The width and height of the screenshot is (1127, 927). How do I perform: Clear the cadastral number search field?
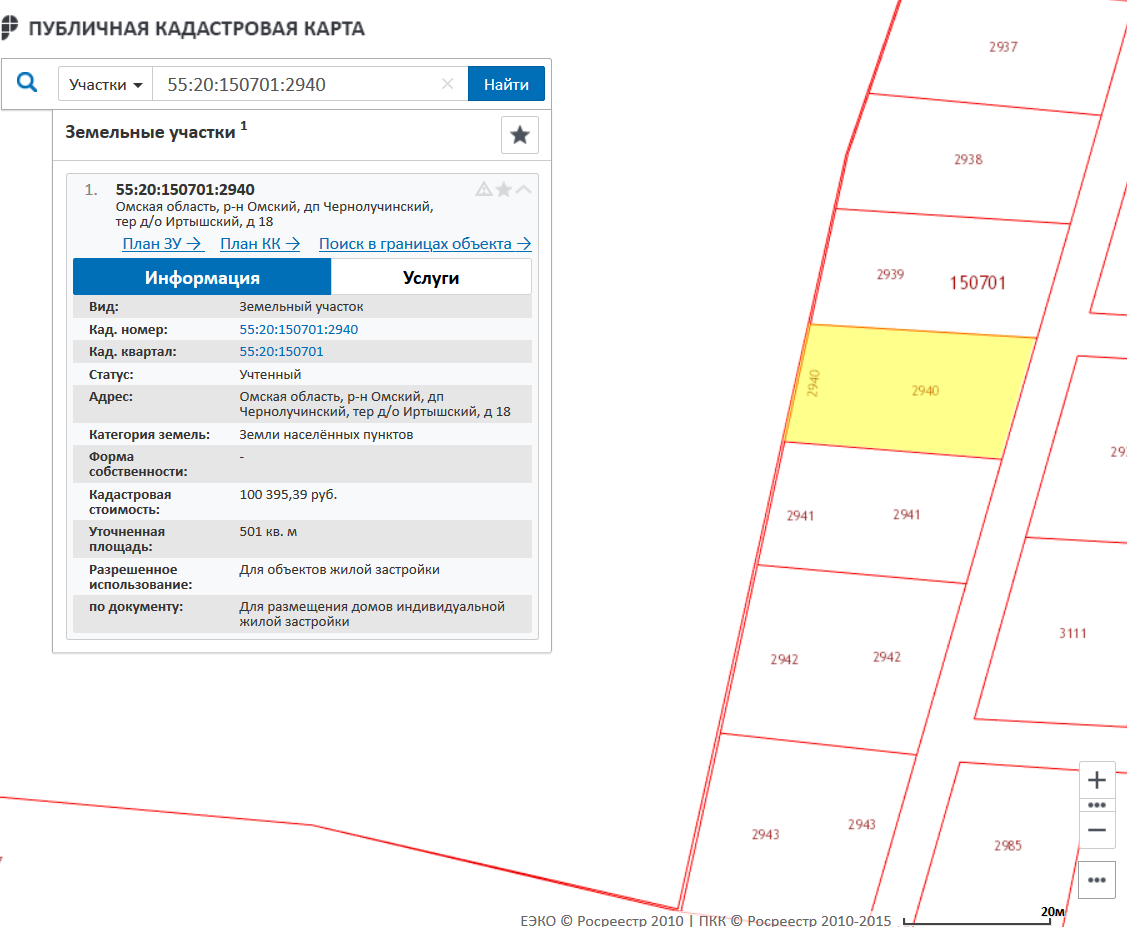click(447, 84)
